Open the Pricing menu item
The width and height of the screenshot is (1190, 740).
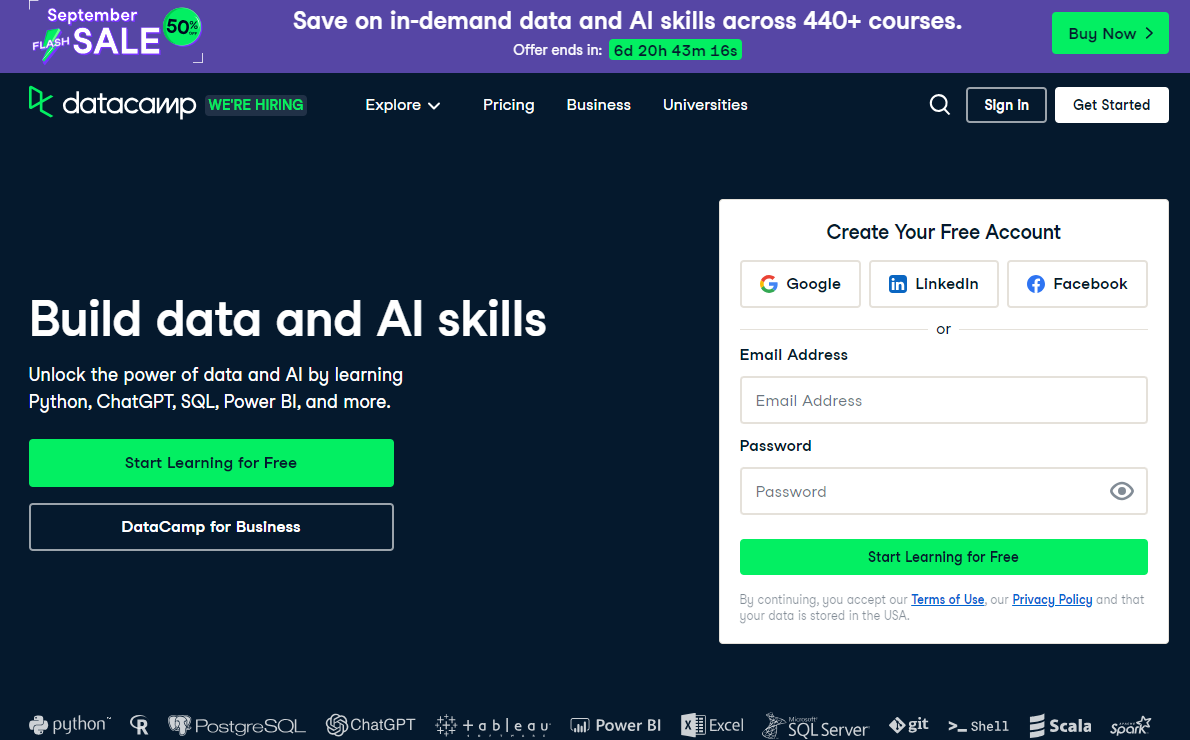[x=508, y=104]
